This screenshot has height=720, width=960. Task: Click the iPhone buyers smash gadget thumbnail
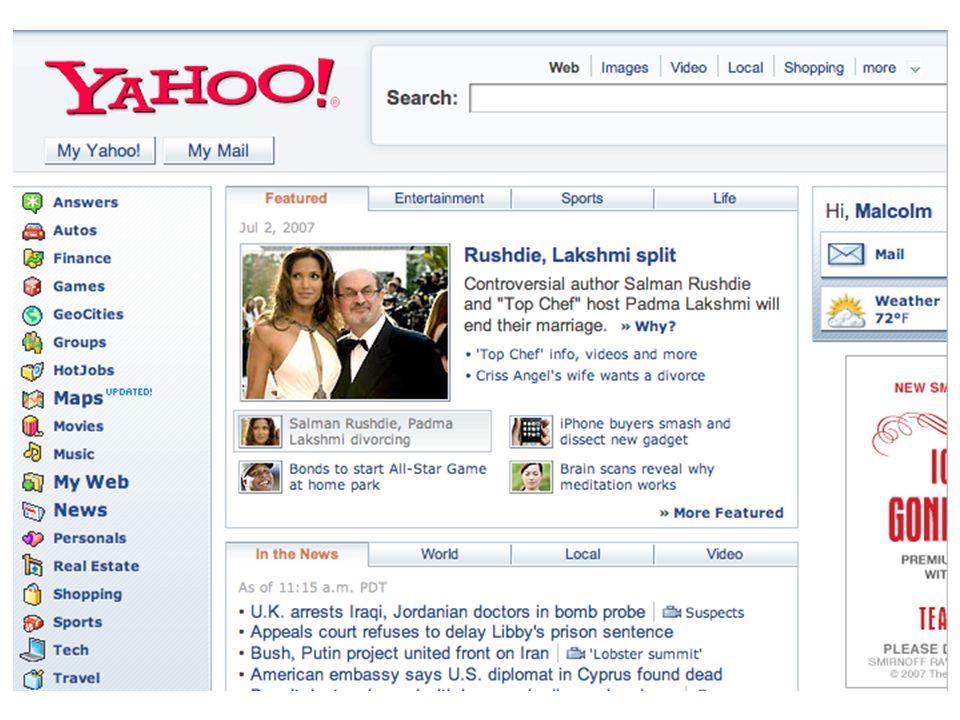coord(531,432)
